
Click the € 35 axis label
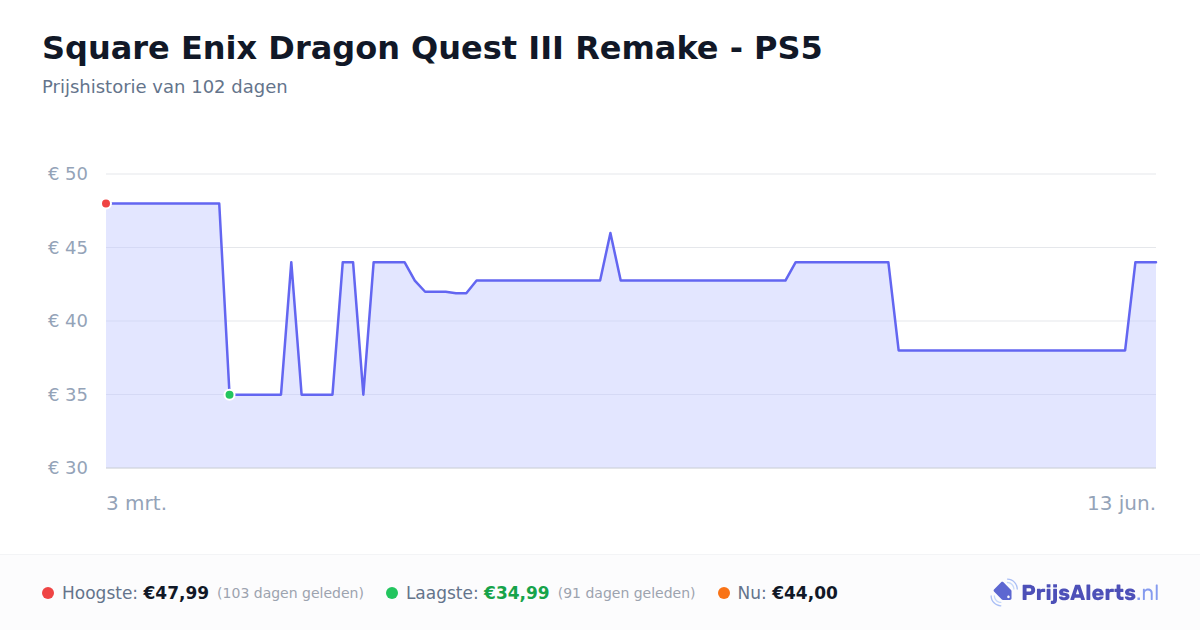pyautogui.click(x=68, y=395)
